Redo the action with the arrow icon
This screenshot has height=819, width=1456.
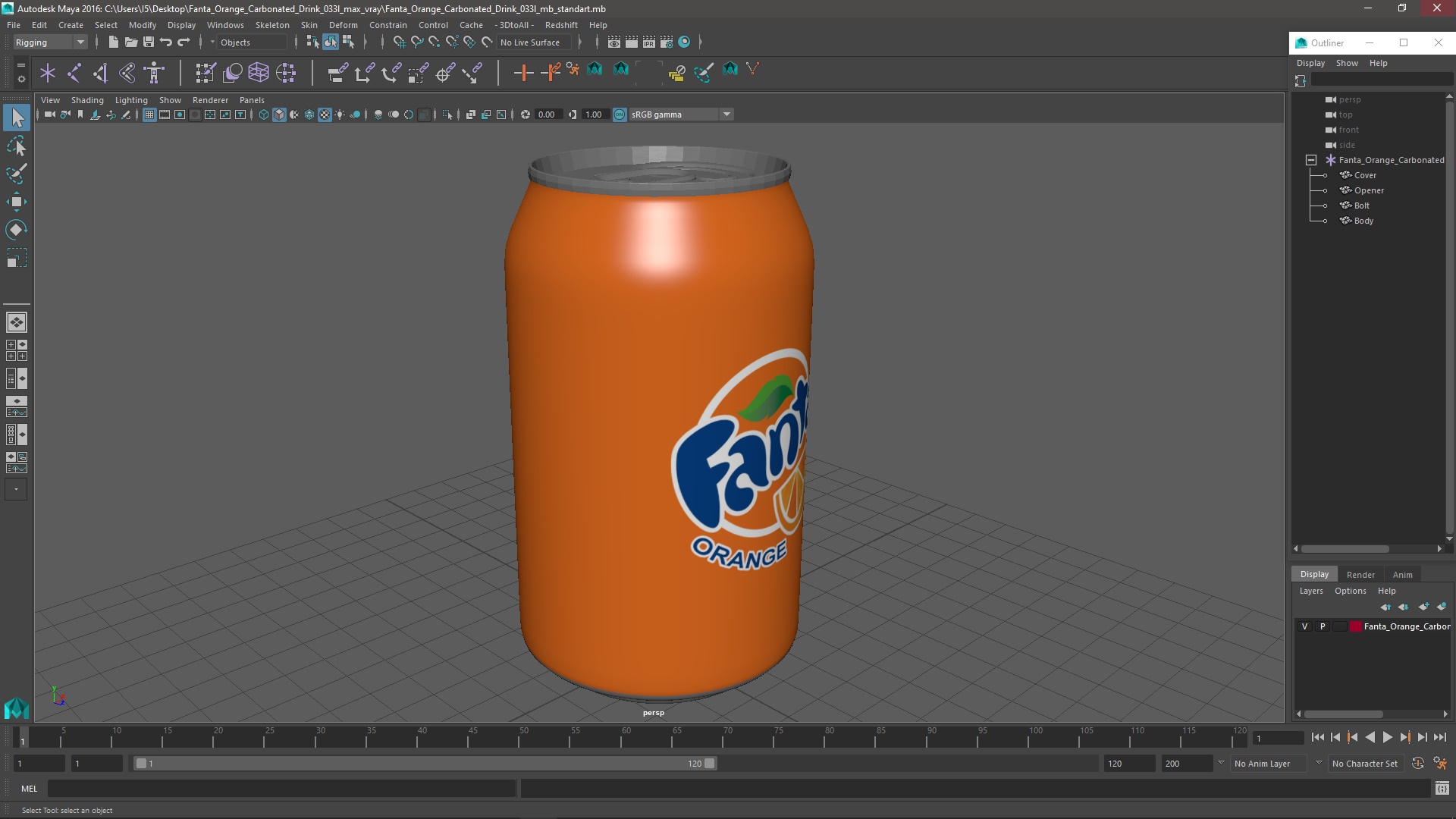pos(184,42)
